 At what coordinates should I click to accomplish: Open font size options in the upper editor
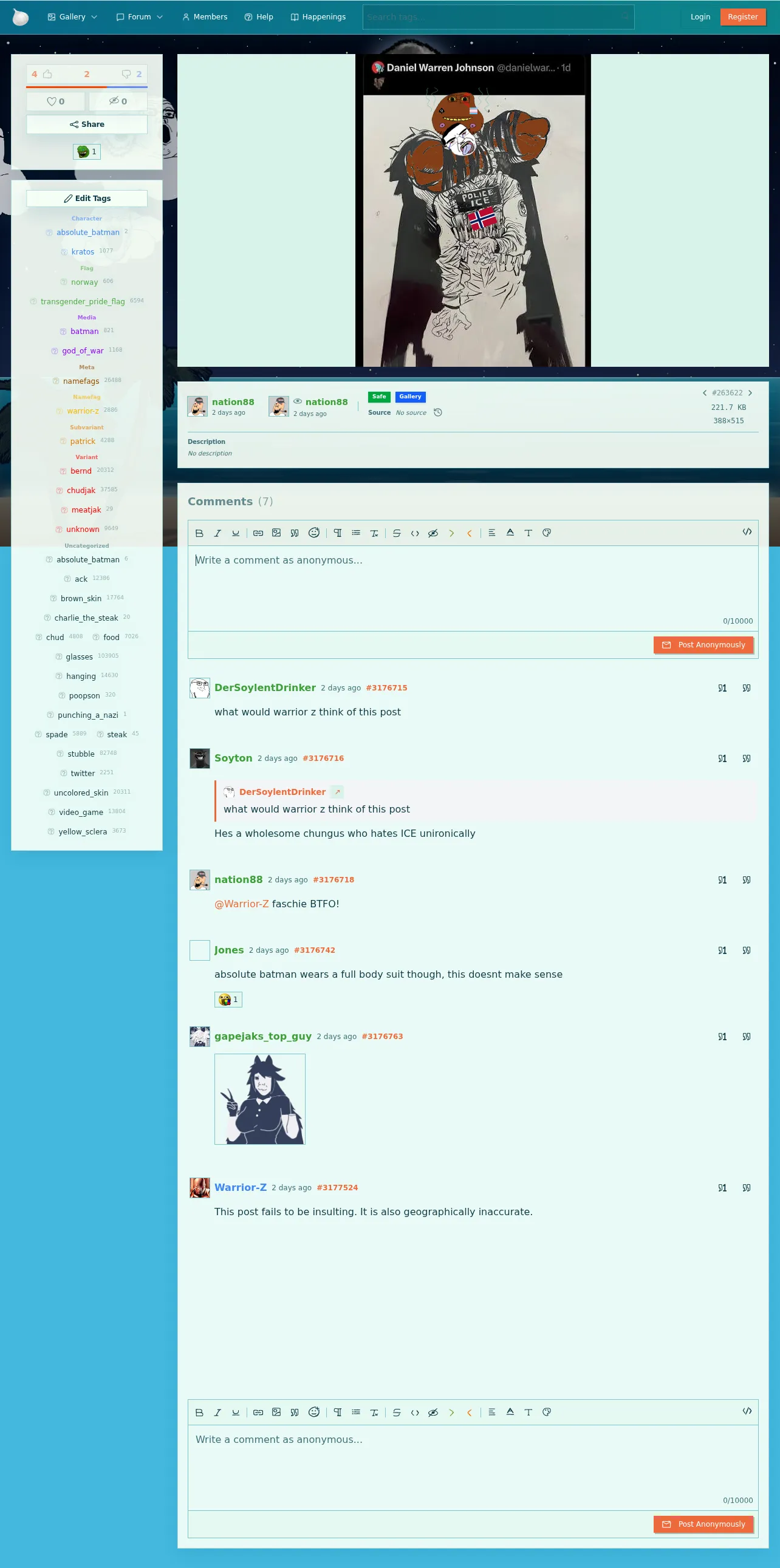pyautogui.click(x=529, y=533)
